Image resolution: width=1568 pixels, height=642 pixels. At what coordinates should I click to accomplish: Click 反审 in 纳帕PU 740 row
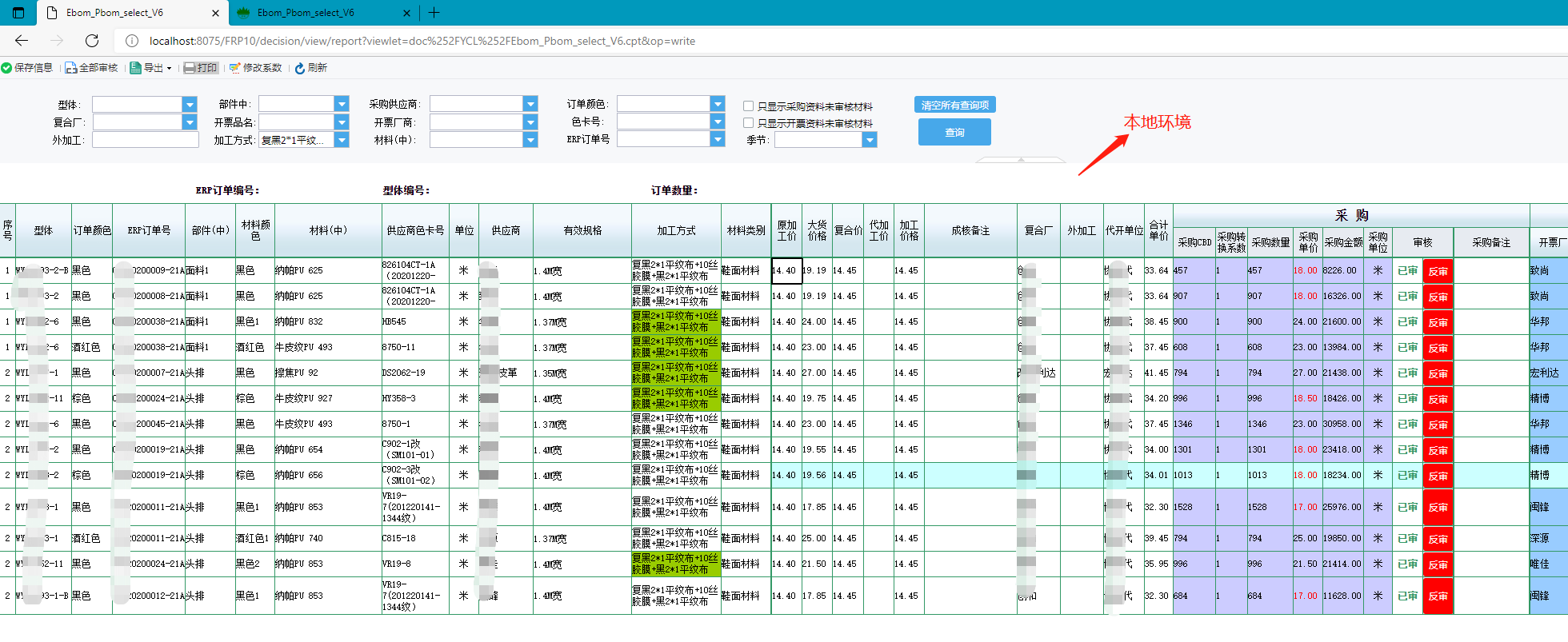click(x=1438, y=539)
